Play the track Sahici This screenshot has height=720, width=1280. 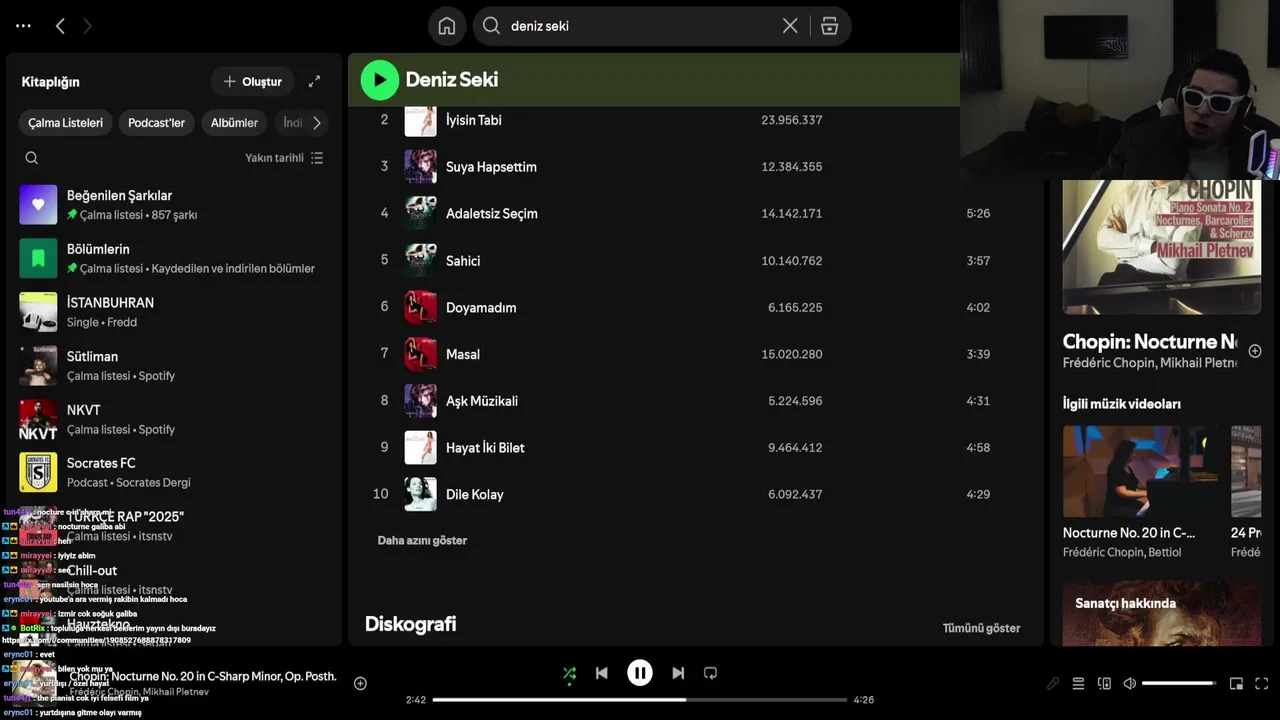click(463, 261)
